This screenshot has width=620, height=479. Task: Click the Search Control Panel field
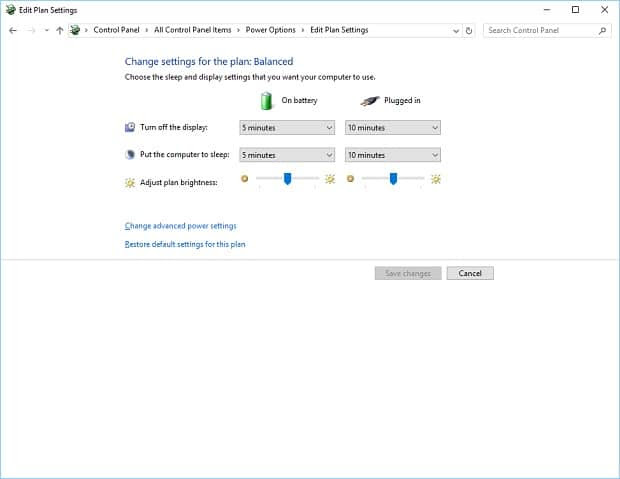tap(547, 30)
